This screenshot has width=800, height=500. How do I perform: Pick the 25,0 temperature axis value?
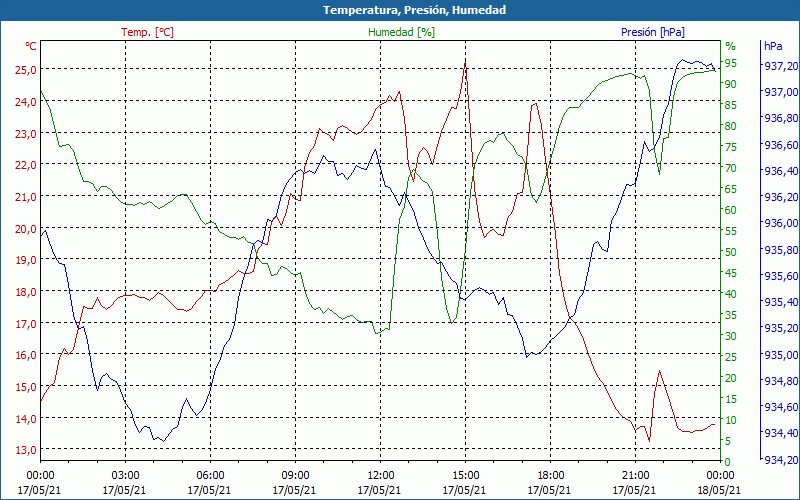[x=26, y=70]
